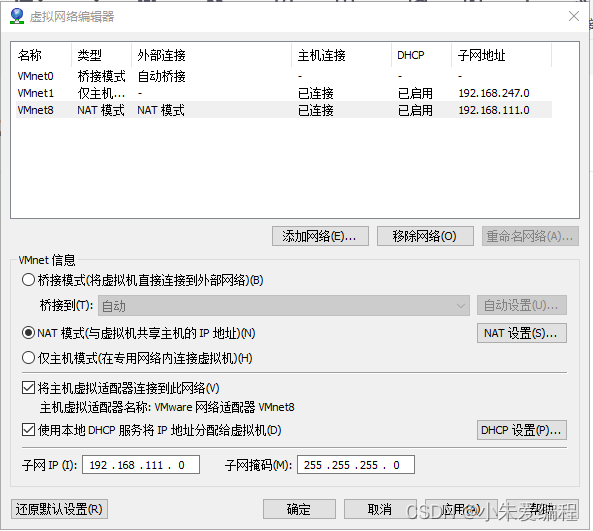The height and width of the screenshot is (531, 593).
Task: Toggle 使用本地 DHCP 服务 checkbox
Action: tap(28, 430)
